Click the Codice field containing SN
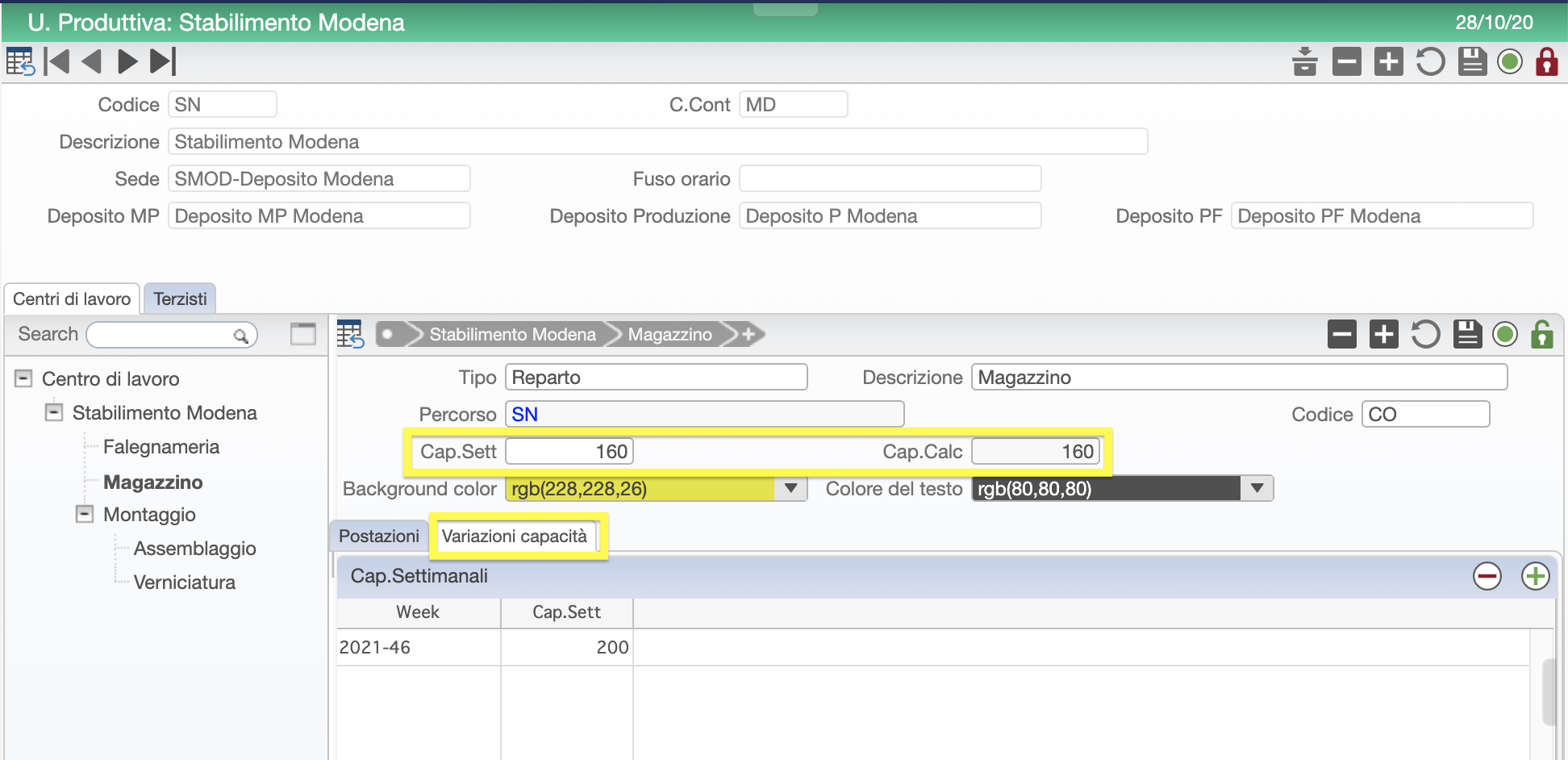The height and width of the screenshot is (760, 1568). click(223, 105)
